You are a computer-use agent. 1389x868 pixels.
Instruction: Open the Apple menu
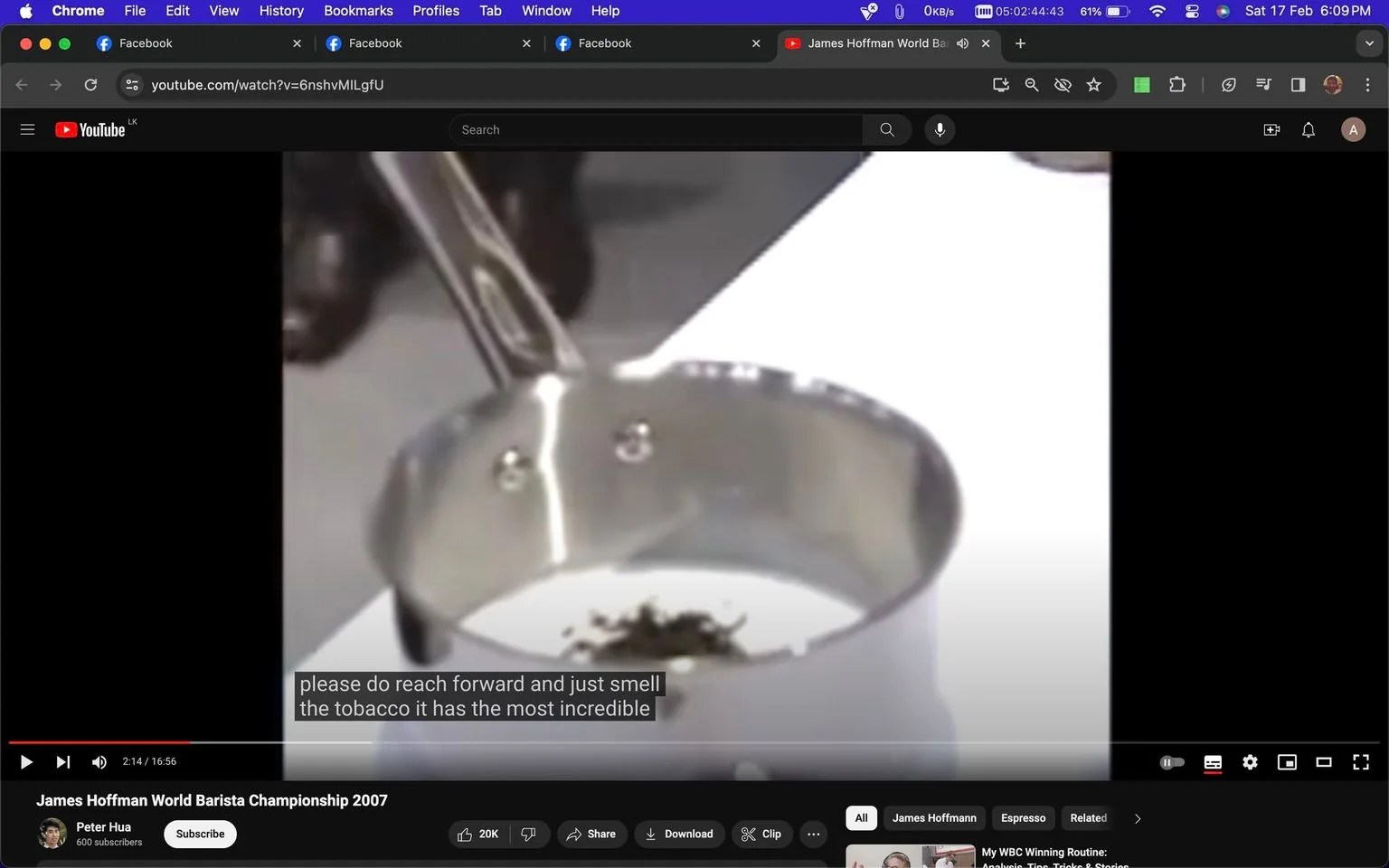(x=25, y=11)
